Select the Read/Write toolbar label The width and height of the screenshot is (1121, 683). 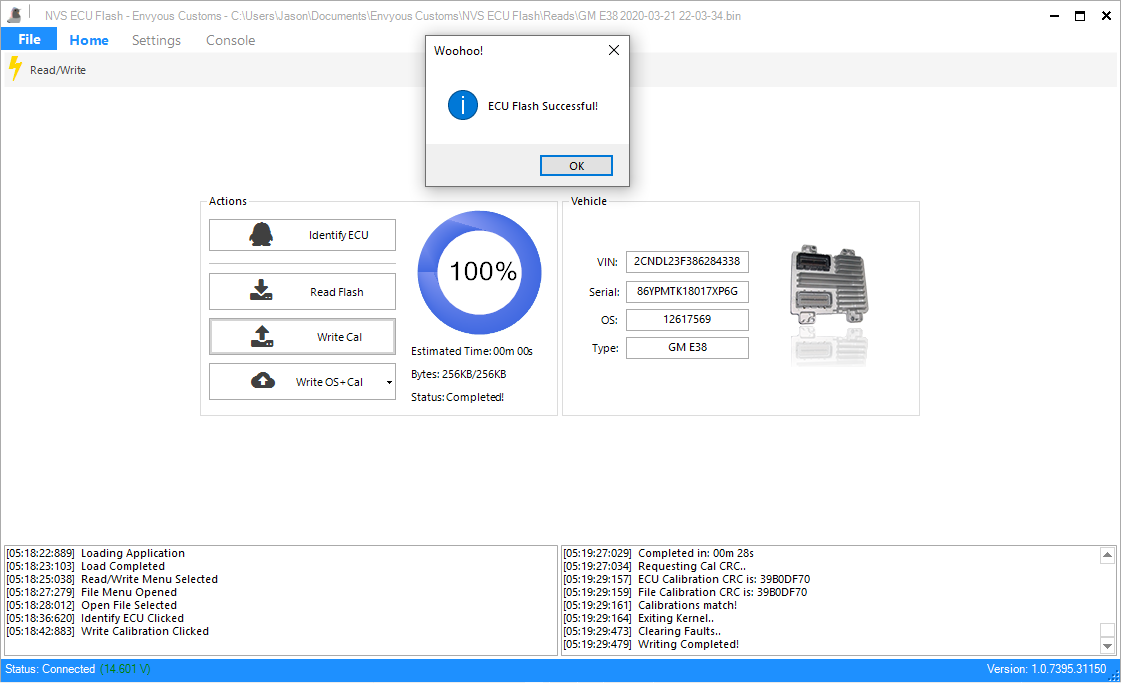pyautogui.click(x=58, y=70)
